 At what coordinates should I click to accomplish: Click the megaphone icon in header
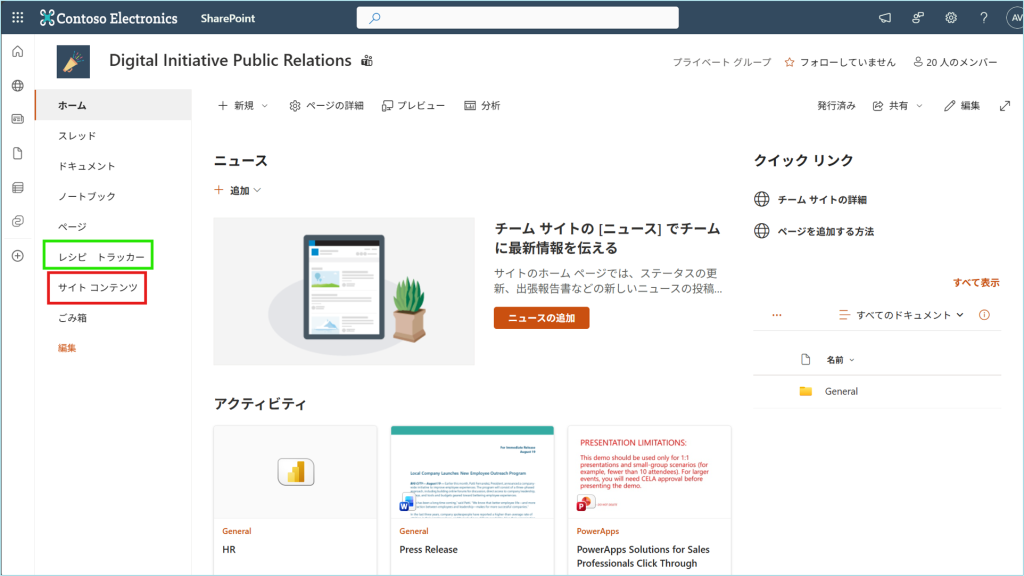tap(884, 18)
